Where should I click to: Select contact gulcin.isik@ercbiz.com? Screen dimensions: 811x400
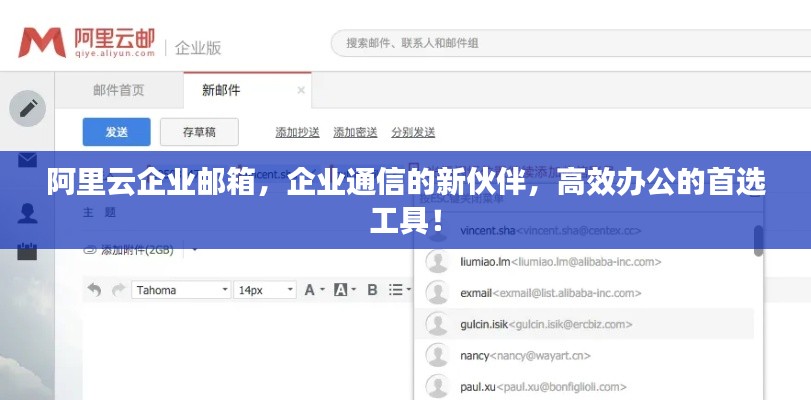(x=584, y=324)
